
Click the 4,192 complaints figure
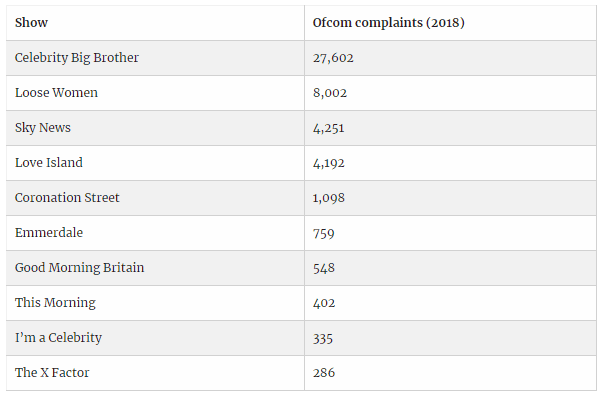click(x=329, y=163)
